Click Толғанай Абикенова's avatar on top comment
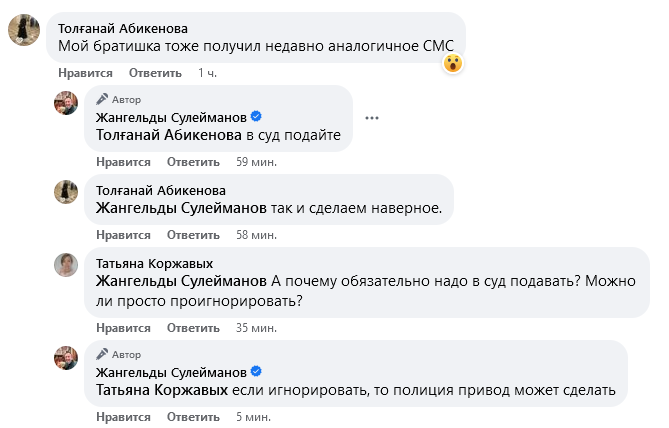Image resolution: width=669 pixels, height=428 pixels. coord(24,31)
